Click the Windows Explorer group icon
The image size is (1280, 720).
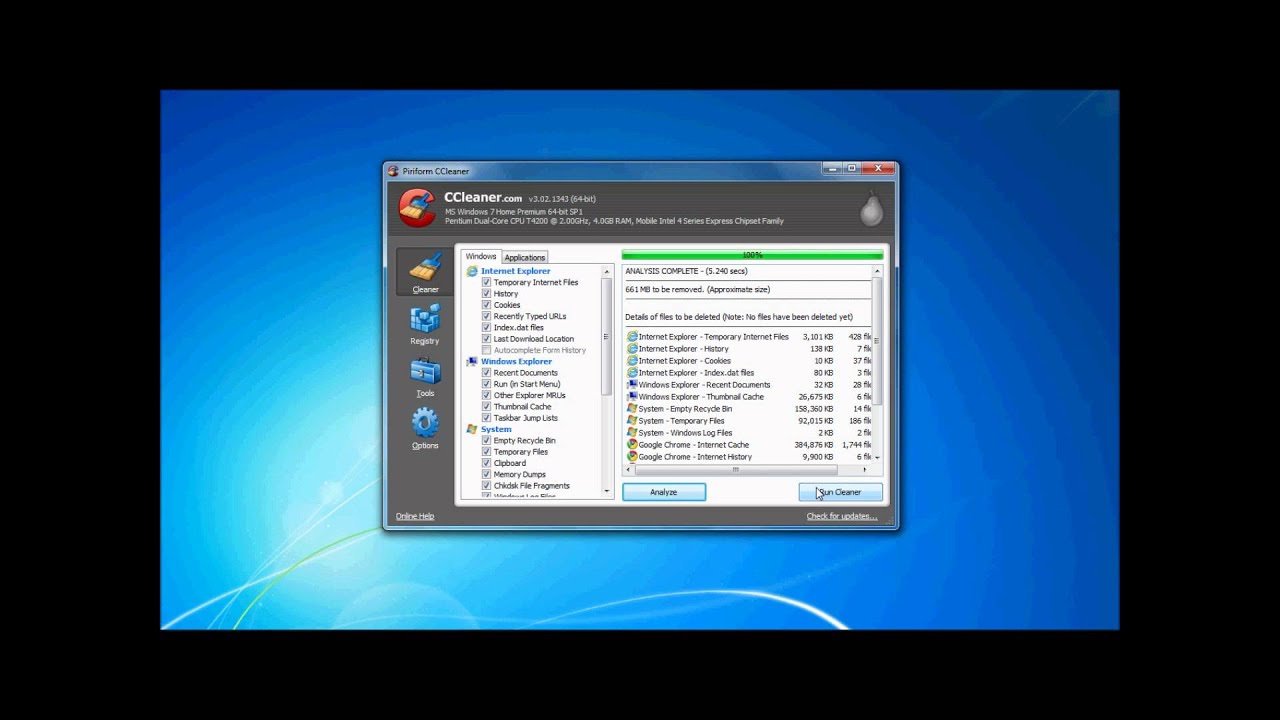tap(472, 361)
